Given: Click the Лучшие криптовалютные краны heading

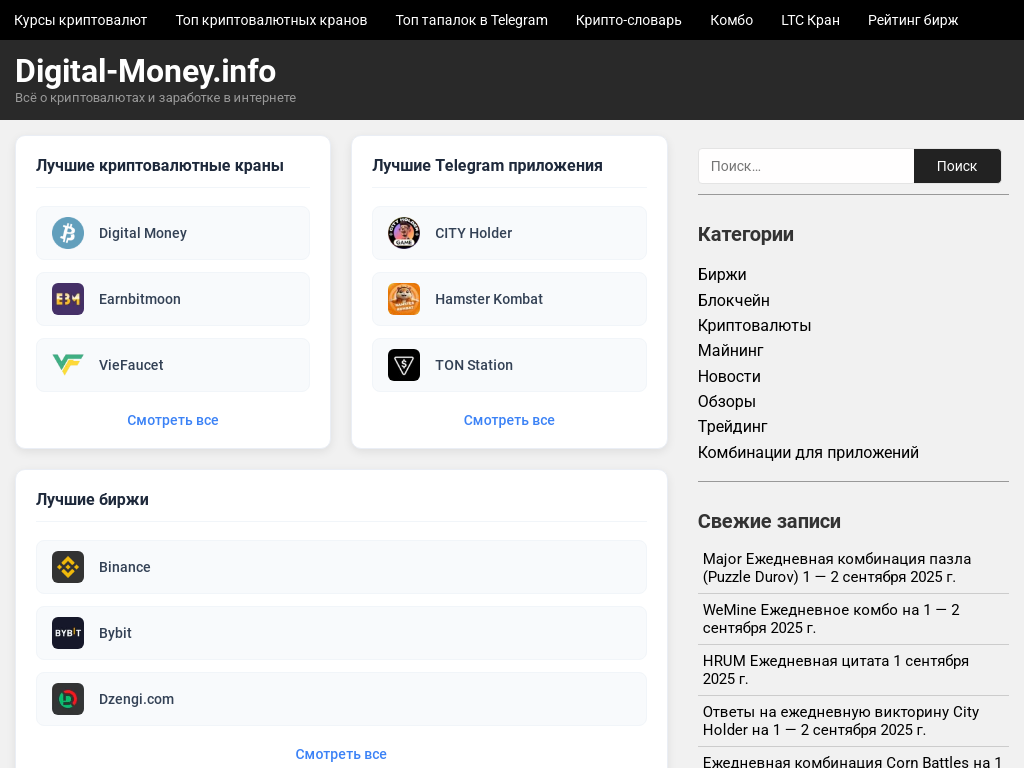Looking at the screenshot, I should (159, 165).
